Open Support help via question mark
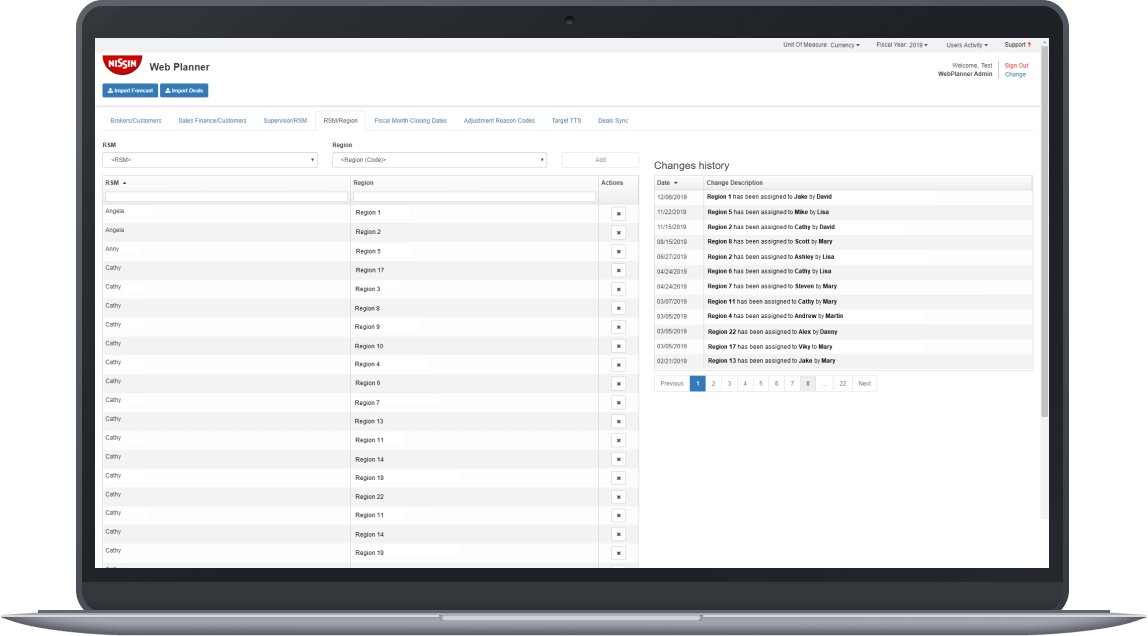 (x=1028, y=44)
